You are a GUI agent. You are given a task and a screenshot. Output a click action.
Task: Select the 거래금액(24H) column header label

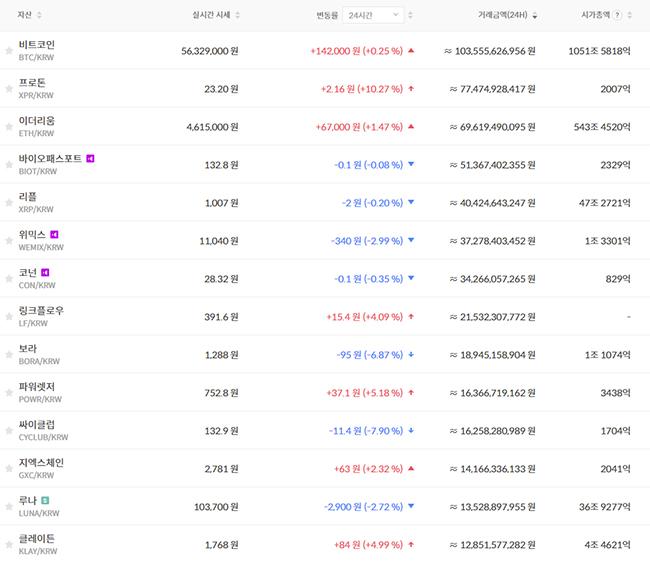503,16
